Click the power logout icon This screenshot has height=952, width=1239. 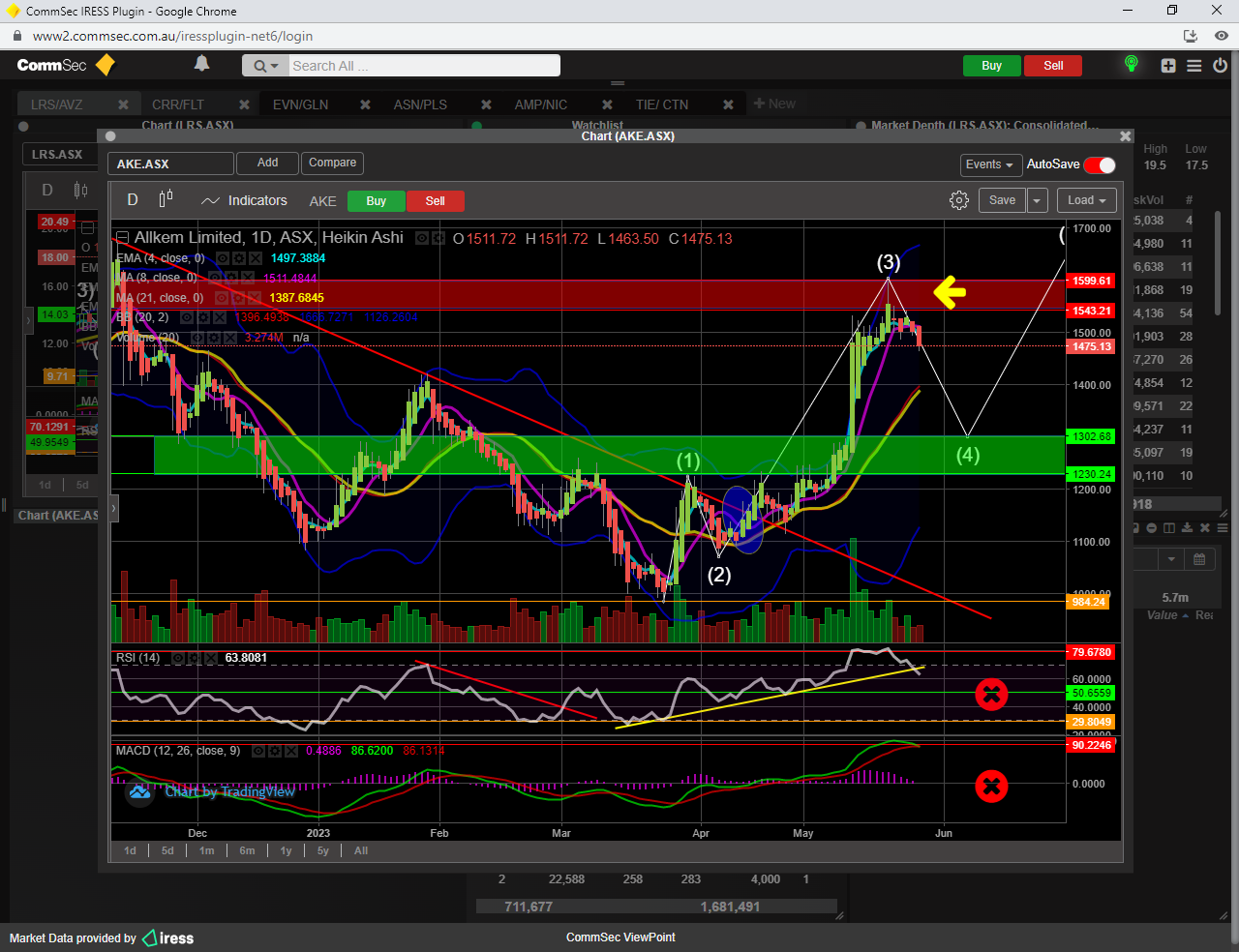coord(1220,66)
